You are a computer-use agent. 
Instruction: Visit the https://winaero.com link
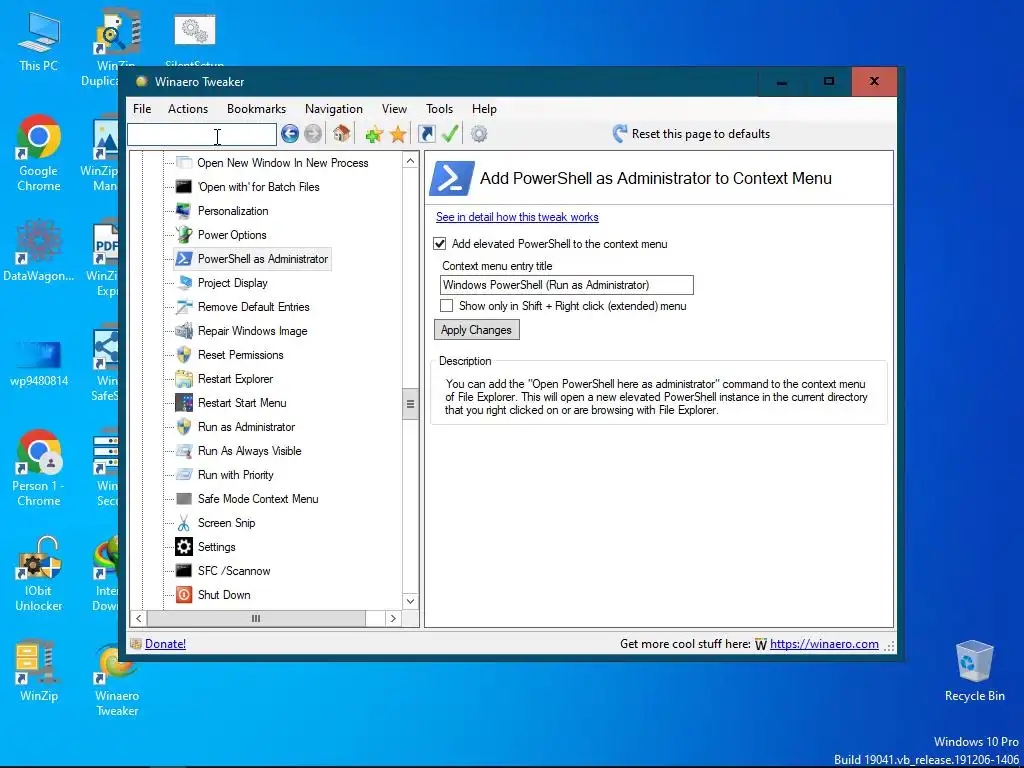(824, 644)
